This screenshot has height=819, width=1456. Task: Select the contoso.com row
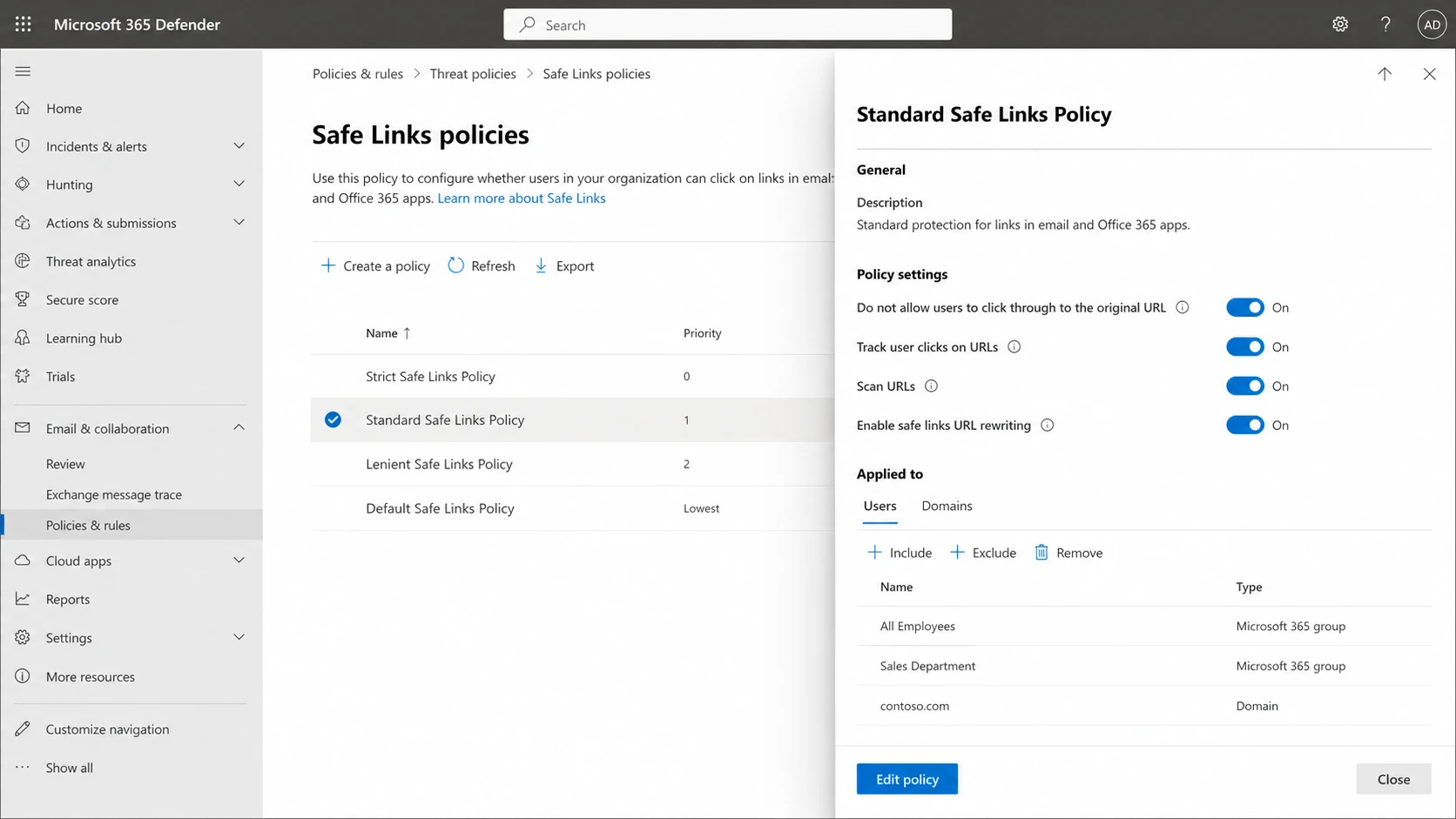coord(1143,706)
